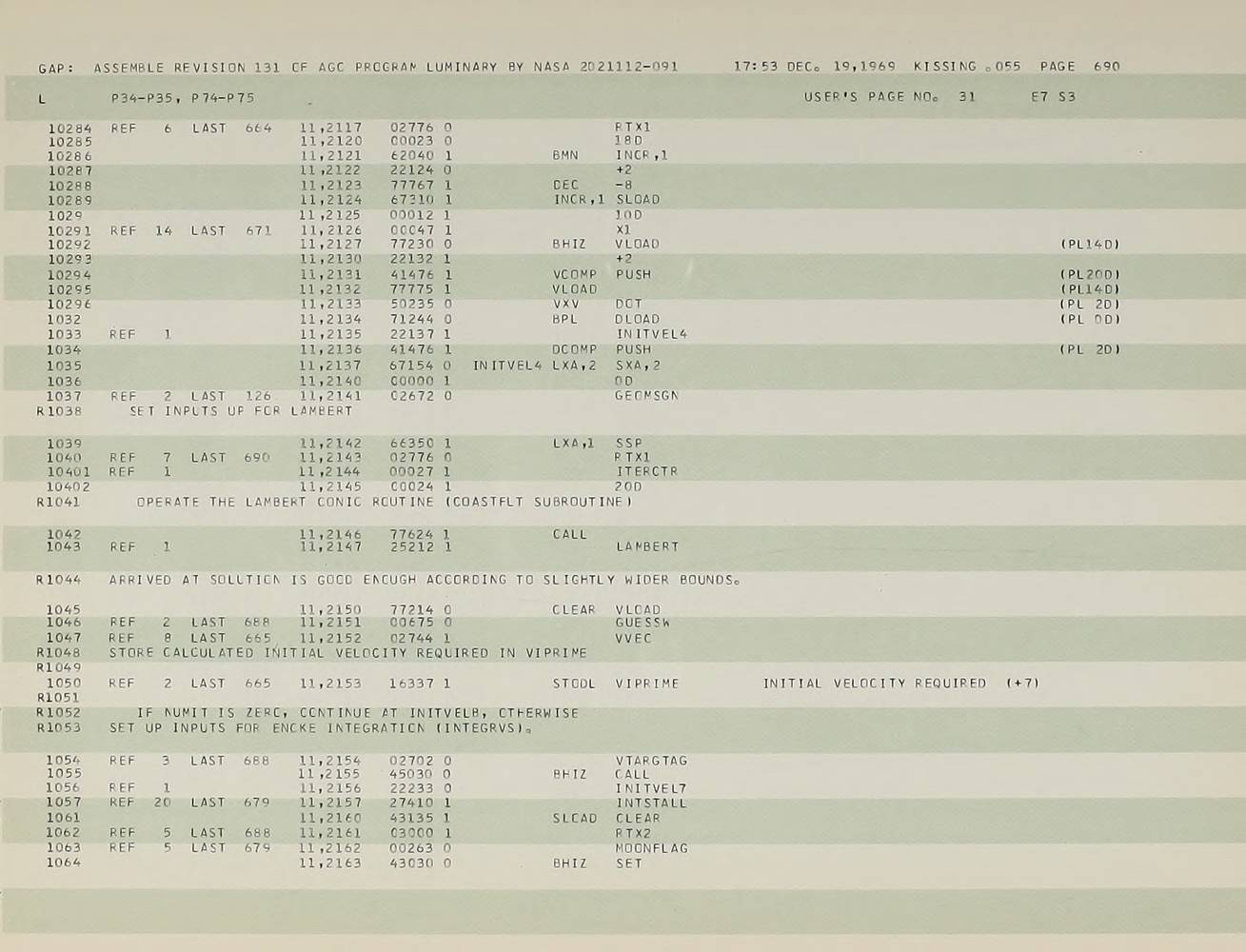Click the operand '-8'
The width and height of the screenshot is (1246, 952).
coord(623,185)
